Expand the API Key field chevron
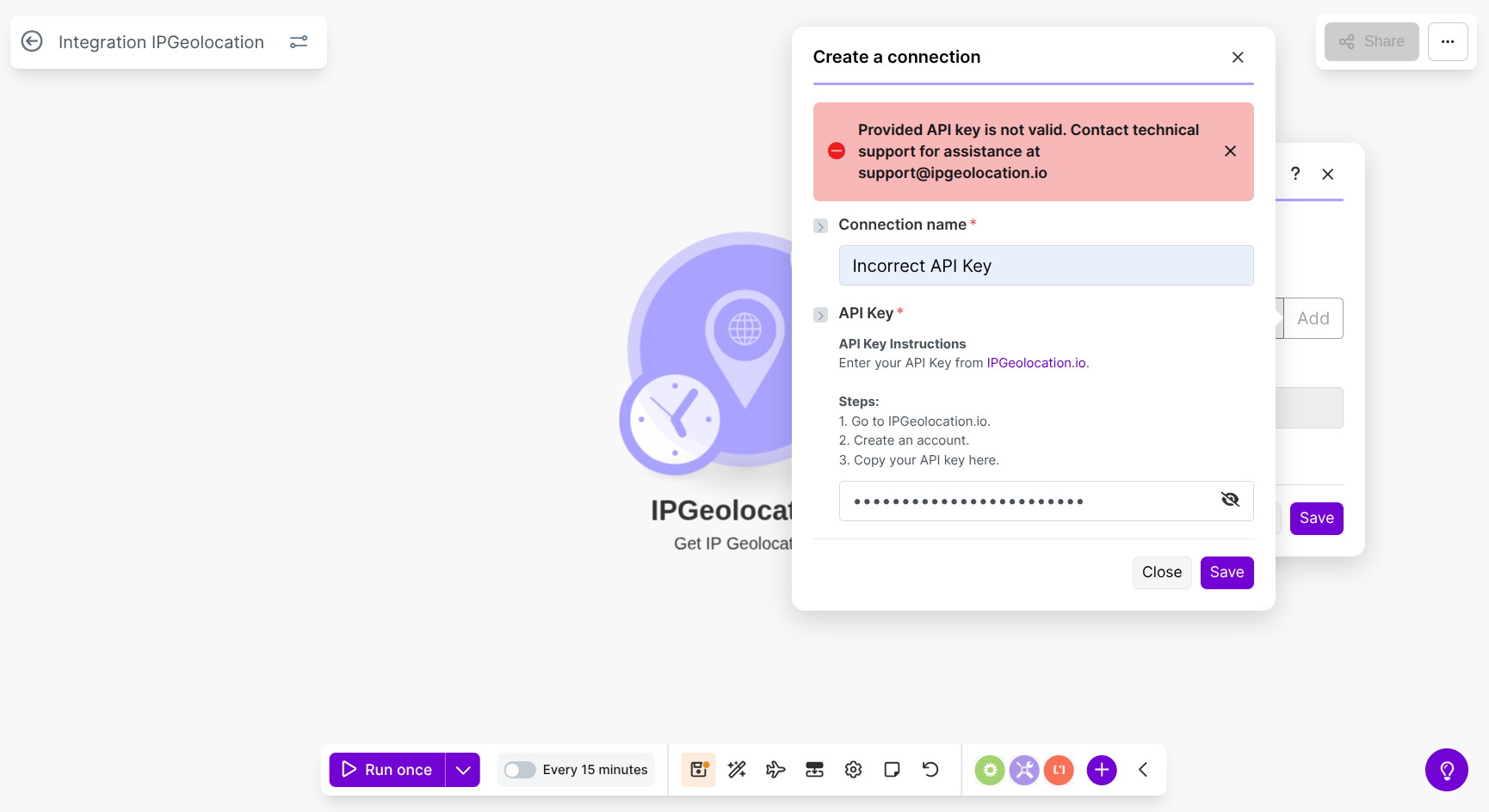This screenshot has height=812, width=1489. tap(820, 315)
